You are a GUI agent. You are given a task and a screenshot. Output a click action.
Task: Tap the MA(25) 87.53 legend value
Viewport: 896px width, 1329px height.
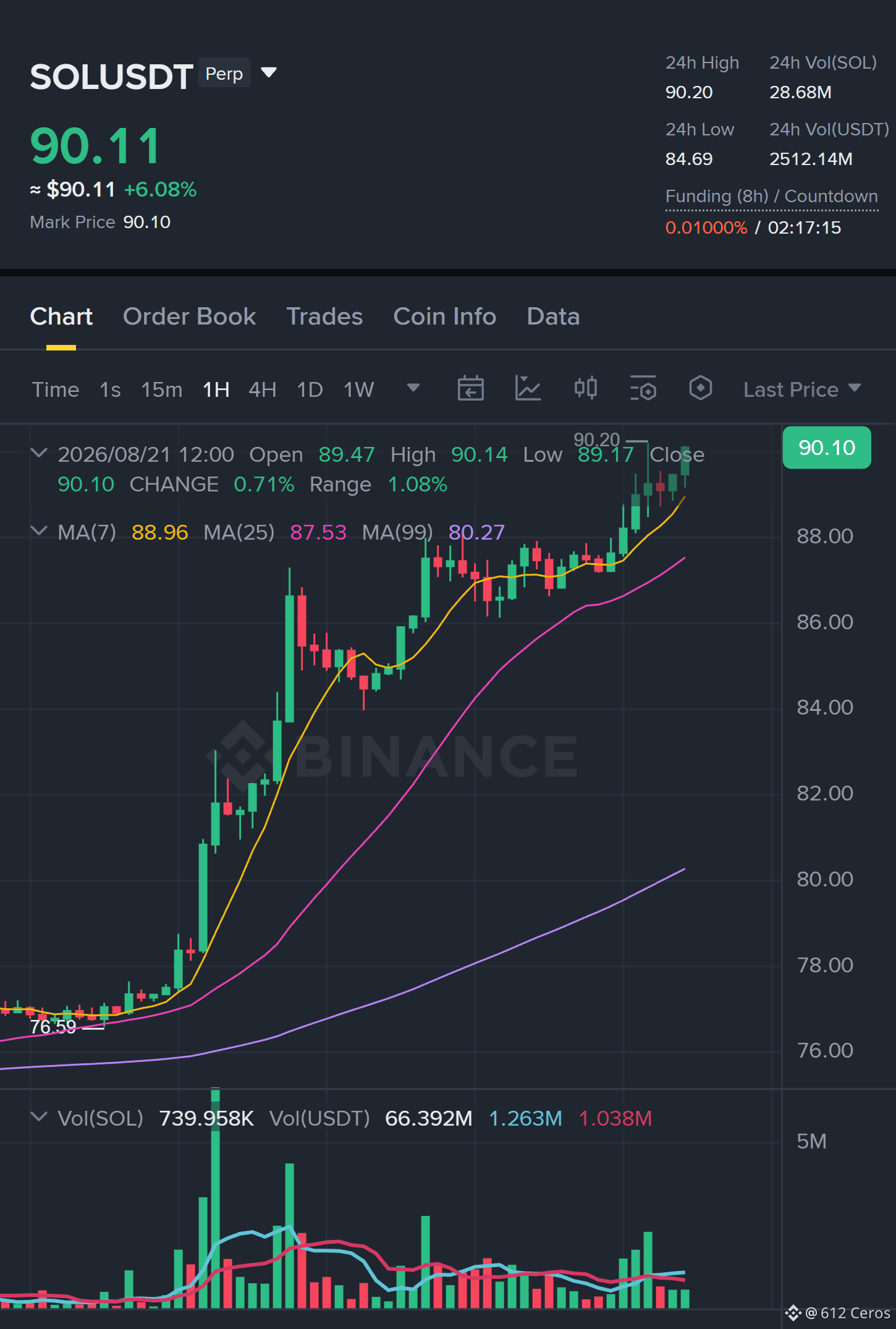click(318, 532)
